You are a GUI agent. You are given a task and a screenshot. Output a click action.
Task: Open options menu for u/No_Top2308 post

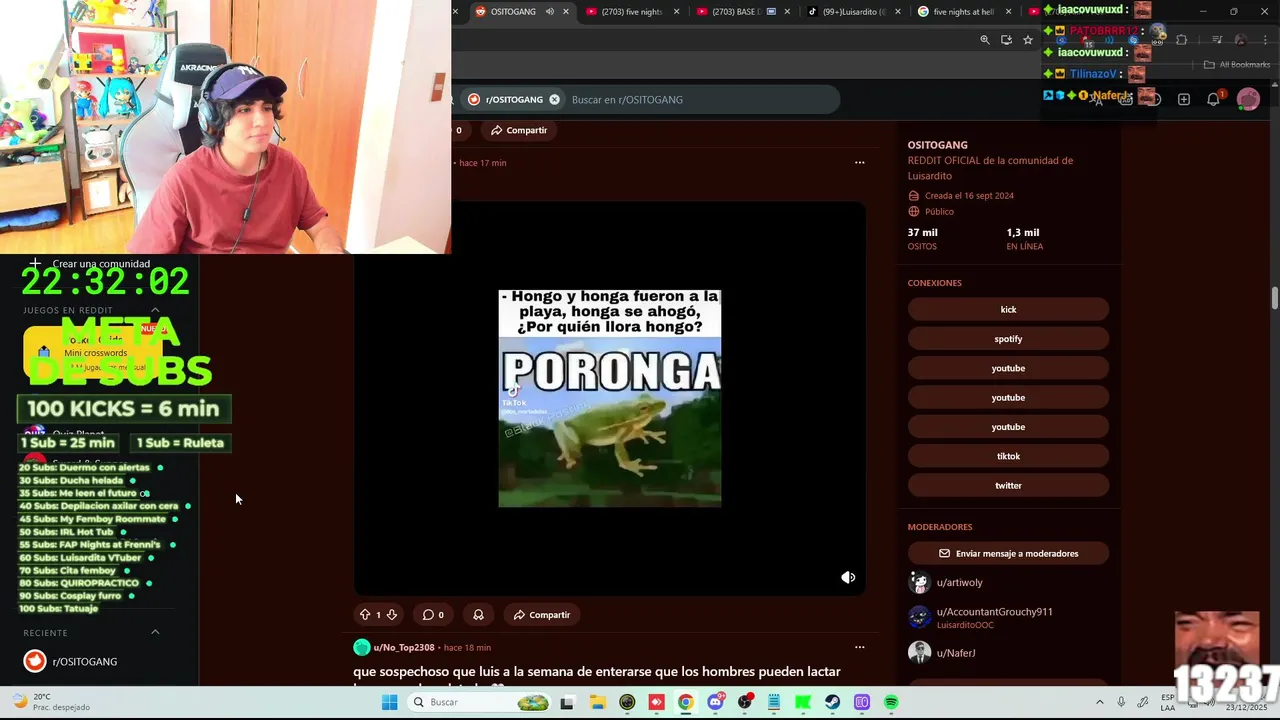point(859,647)
